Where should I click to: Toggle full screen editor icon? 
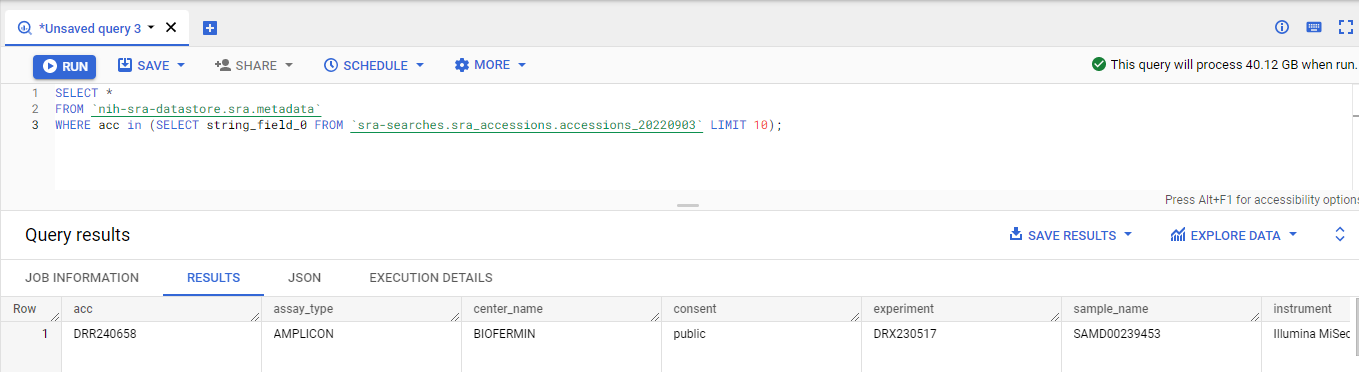tap(1345, 27)
